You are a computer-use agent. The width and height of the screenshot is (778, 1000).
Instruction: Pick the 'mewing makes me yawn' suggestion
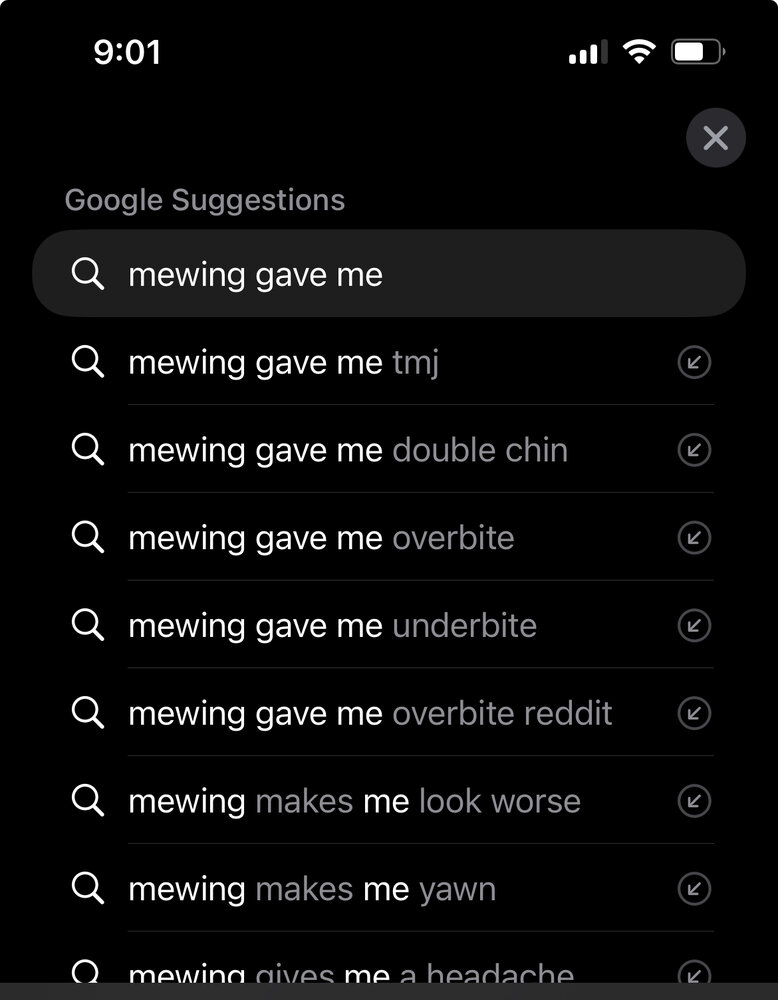click(312, 889)
